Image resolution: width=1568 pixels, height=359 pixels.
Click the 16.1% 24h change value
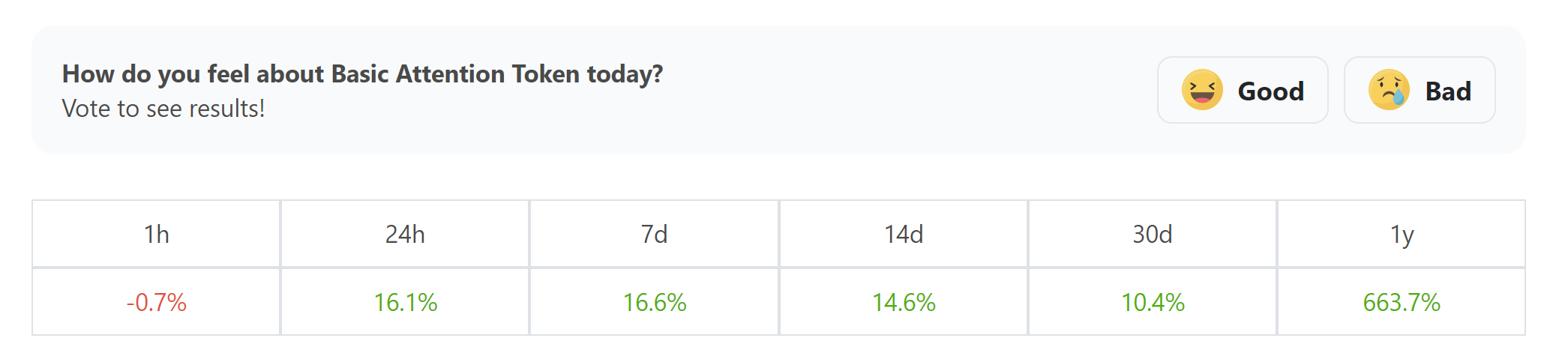(405, 302)
